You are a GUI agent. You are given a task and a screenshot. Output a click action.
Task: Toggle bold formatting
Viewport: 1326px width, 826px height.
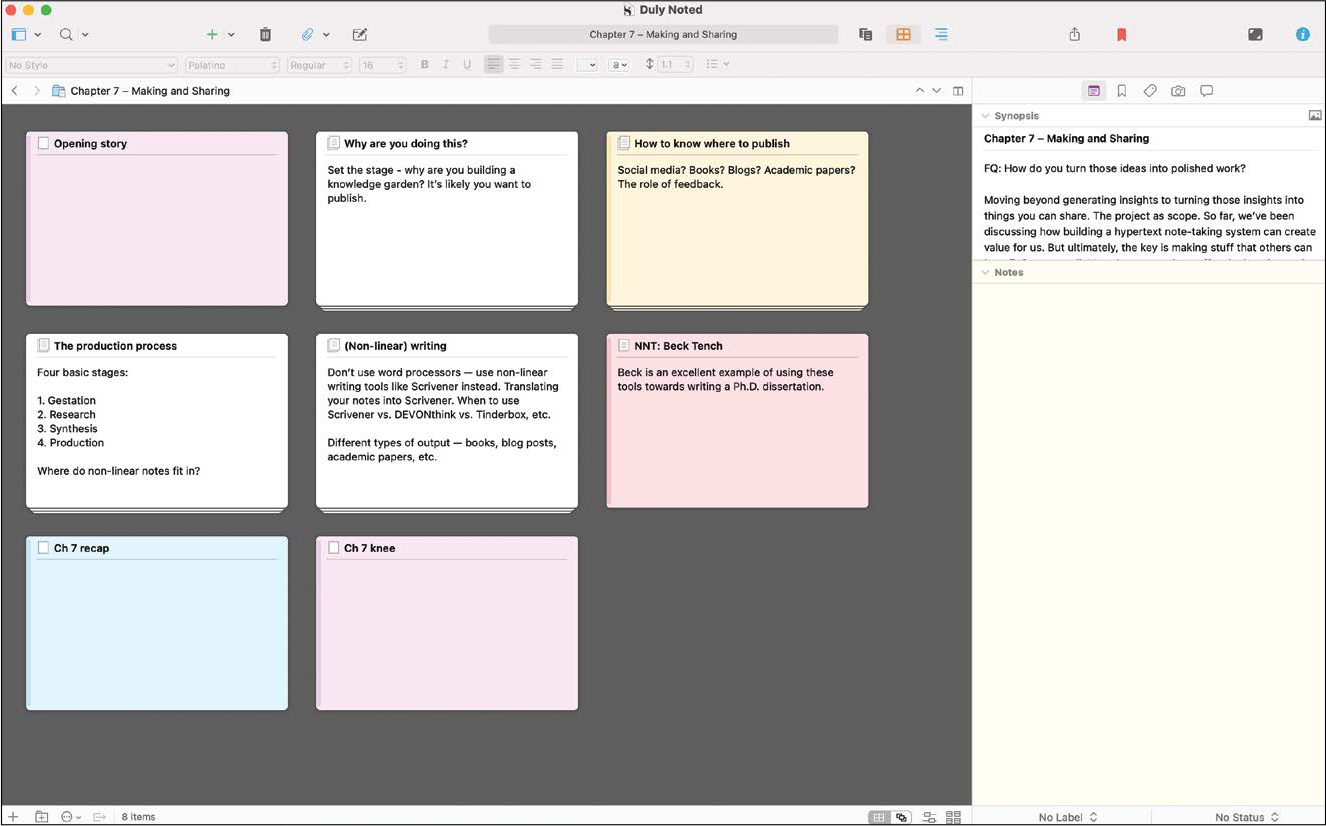[x=423, y=64]
